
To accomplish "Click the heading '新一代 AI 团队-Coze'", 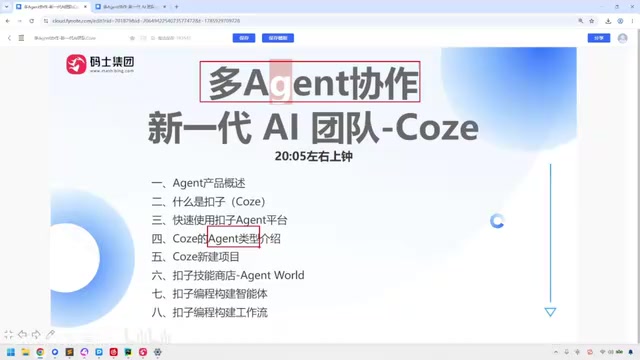I will pos(313,128).
